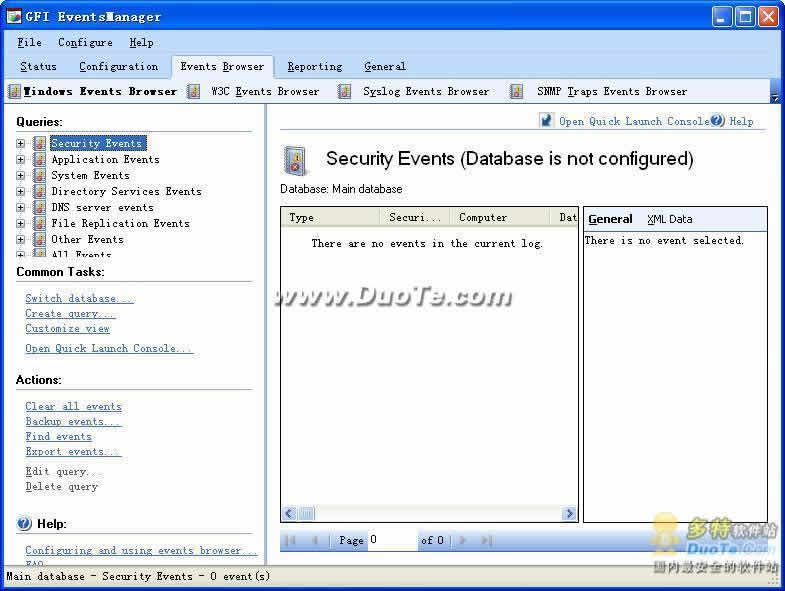Image resolution: width=785 pixels, height=591 pixels.
Task: Expand the File Replication Events node
Action: tap(21, 223)
